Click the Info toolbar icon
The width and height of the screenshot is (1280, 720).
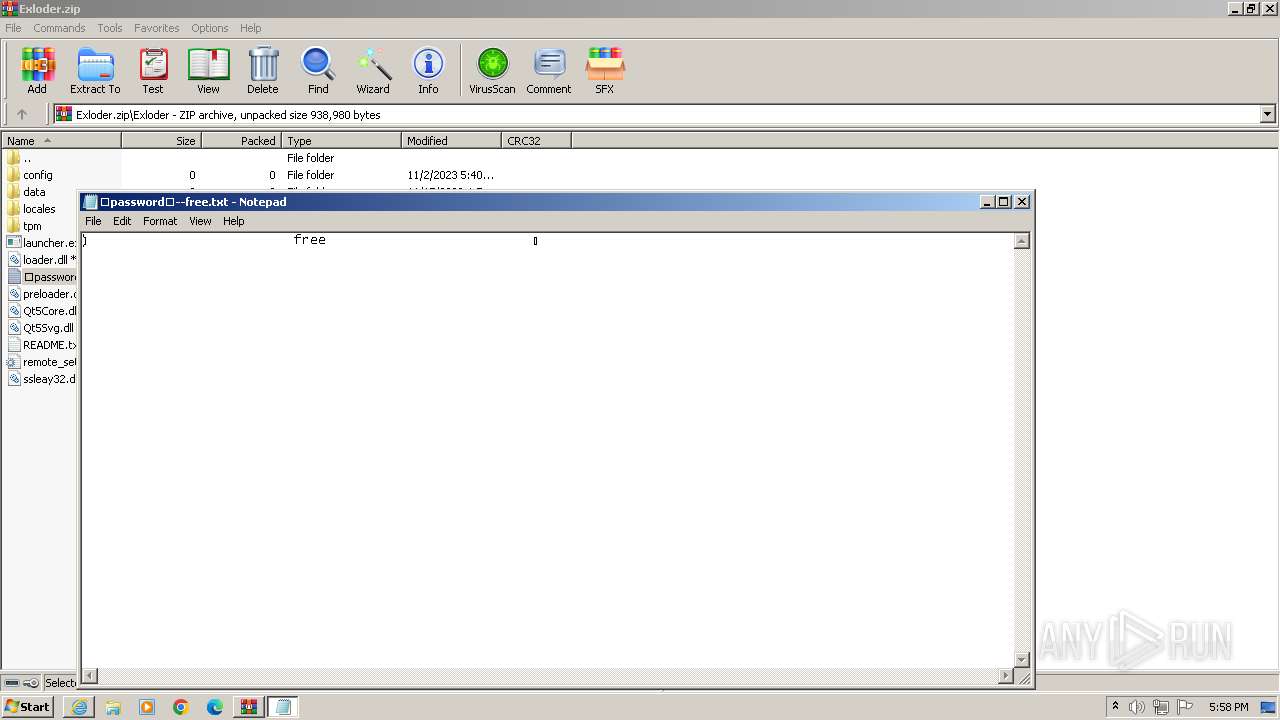[x=428, y=71]
